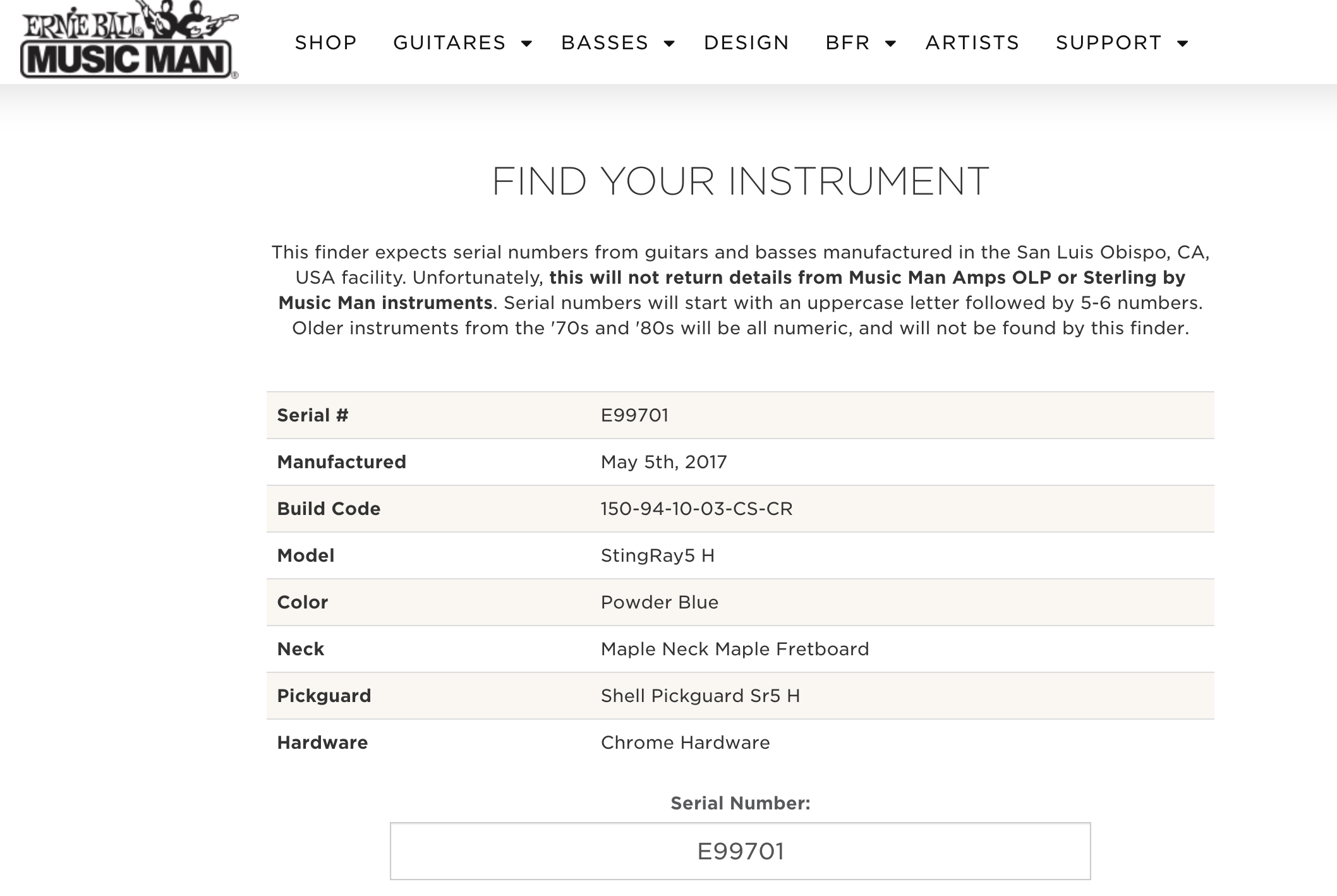Click the Powder Blue color value
This screenshot has width=1337, height=896.
point(659,602)
